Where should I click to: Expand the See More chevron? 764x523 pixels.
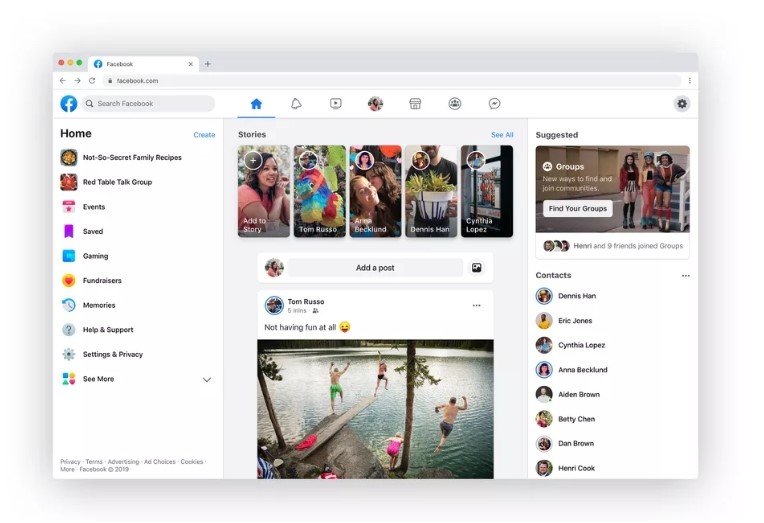pos(207,380)
